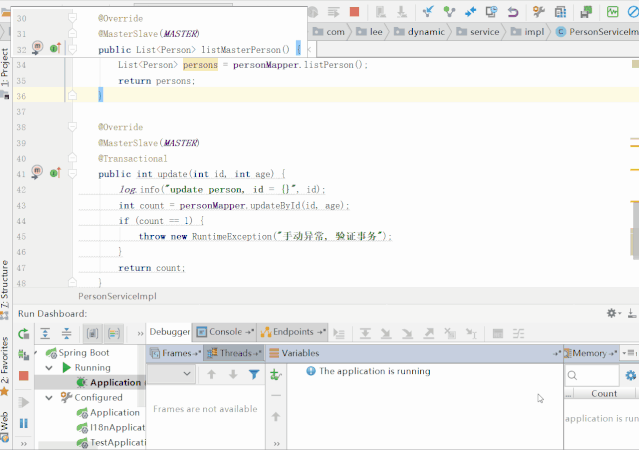Click the Memory search input field
Viewport: 639px width, 450px height.
click(592, 375)
